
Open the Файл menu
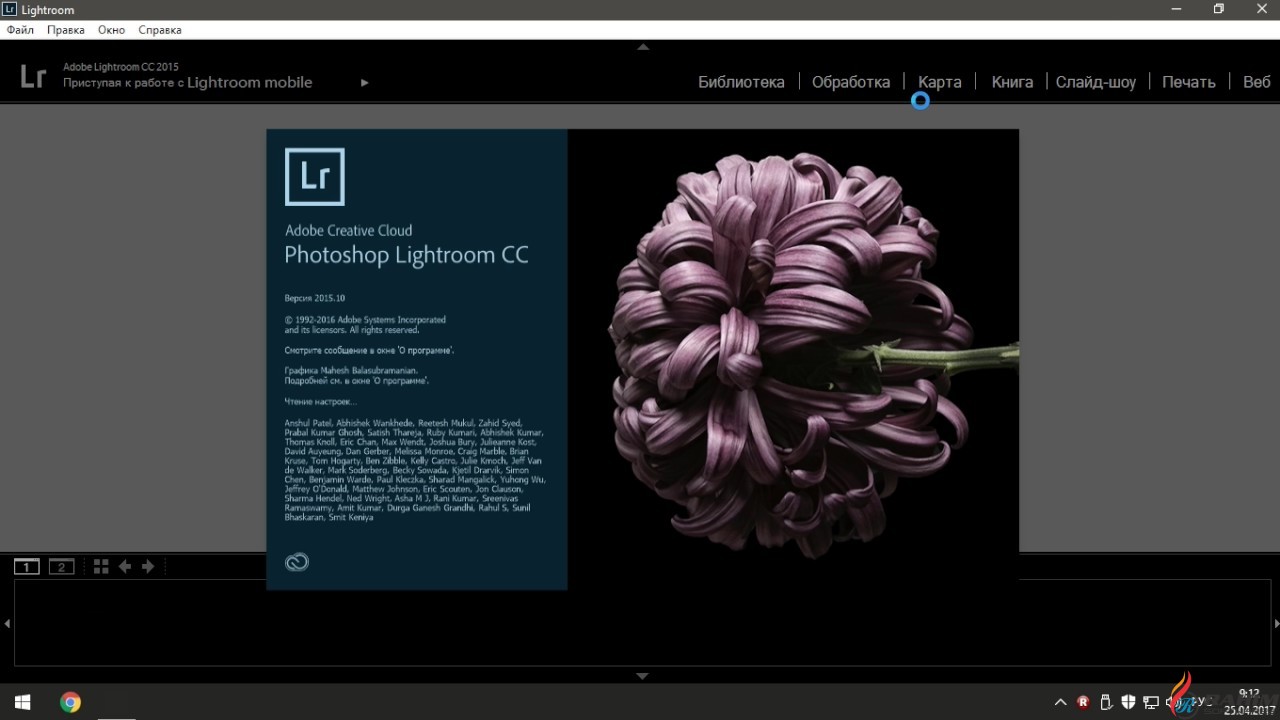(19, 29)
